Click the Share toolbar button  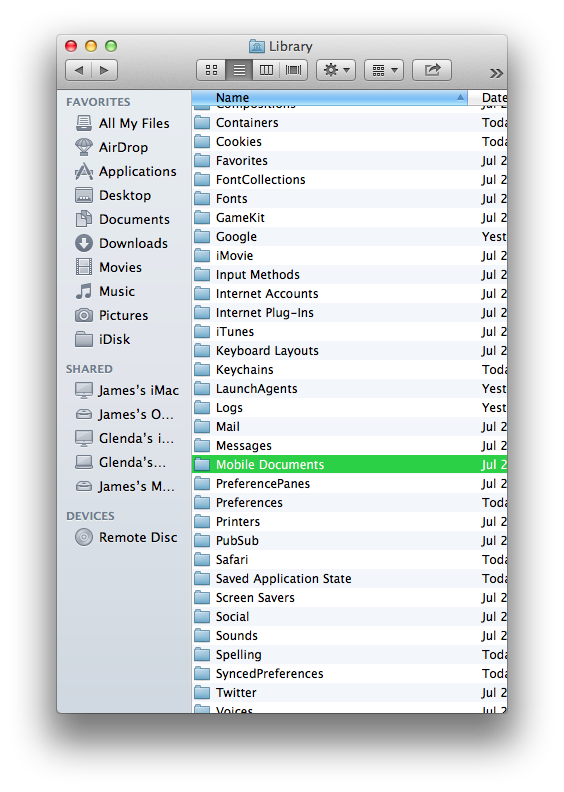432,70
